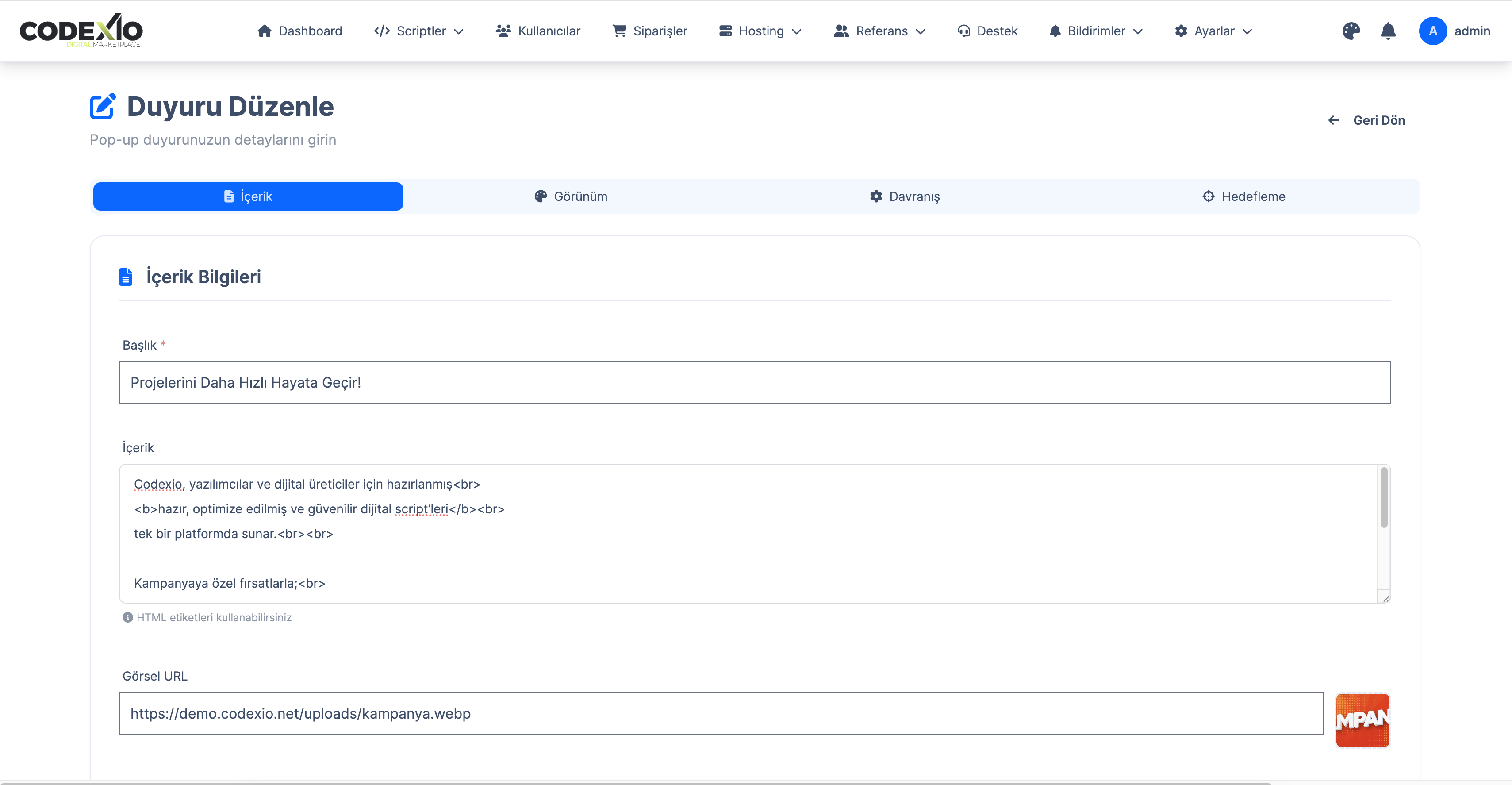Switch to the Görünüm tab

571,196
